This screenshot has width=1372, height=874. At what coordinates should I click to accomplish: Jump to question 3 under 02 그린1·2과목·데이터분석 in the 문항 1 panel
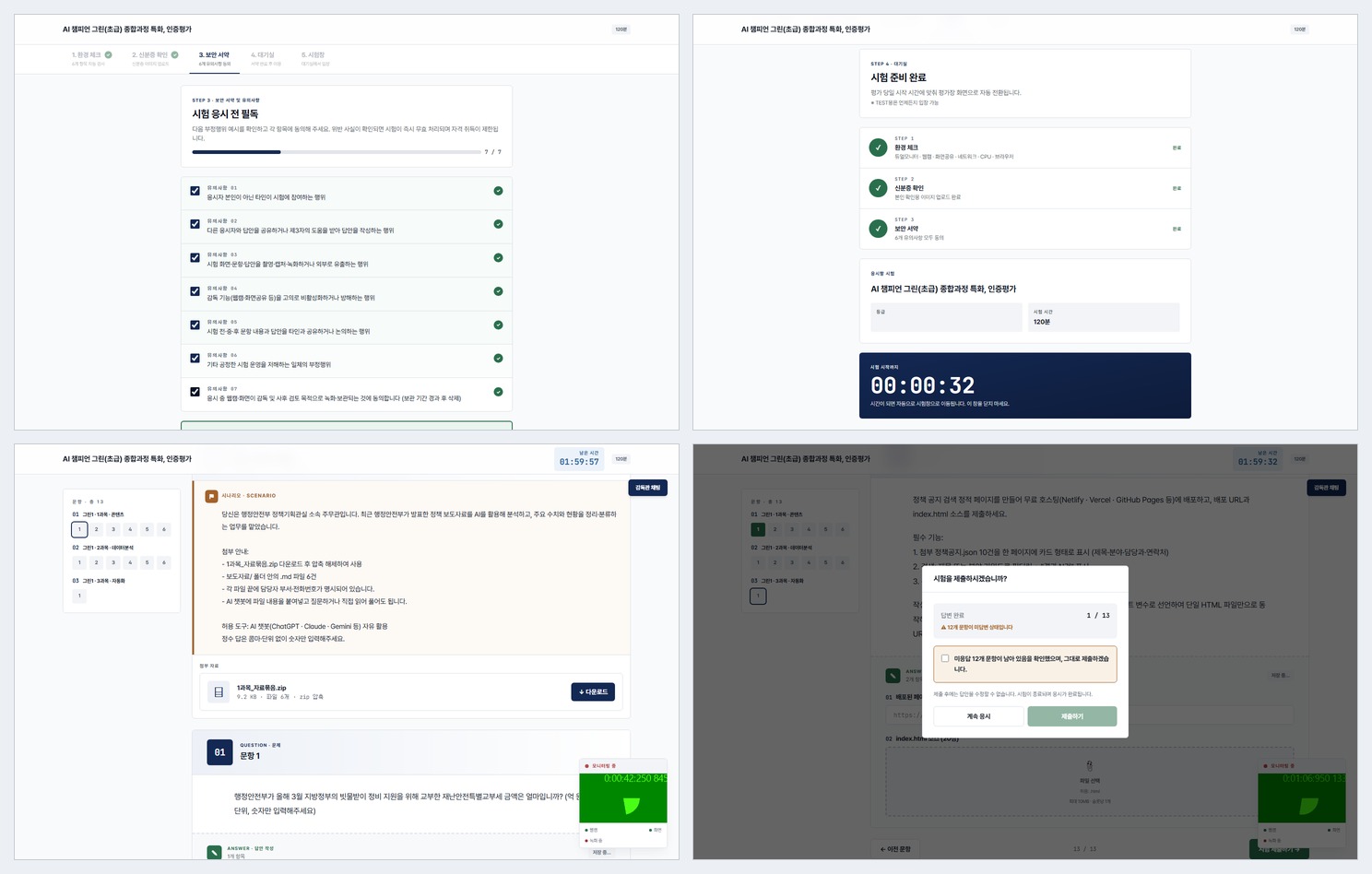pyautogui.click(x=113, y=562)
